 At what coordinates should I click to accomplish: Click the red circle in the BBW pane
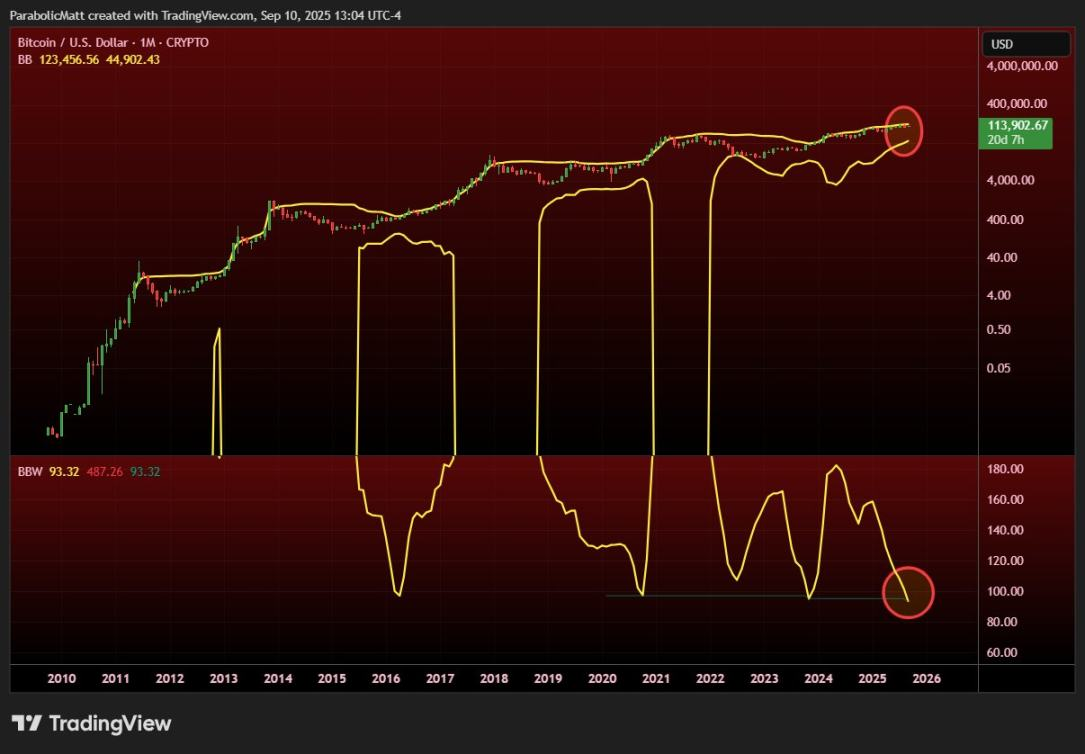tap(908, 593)
